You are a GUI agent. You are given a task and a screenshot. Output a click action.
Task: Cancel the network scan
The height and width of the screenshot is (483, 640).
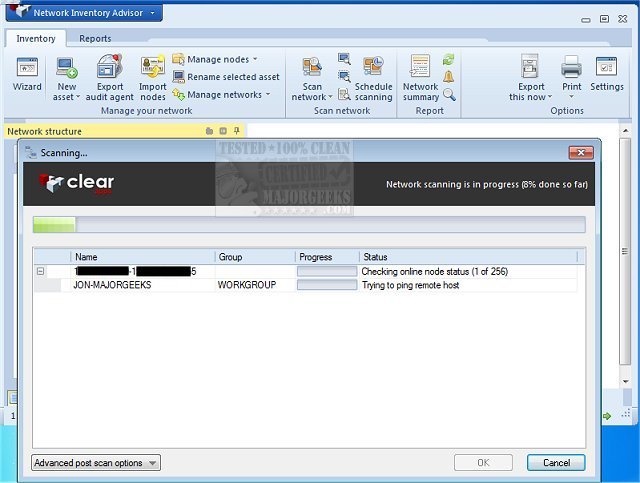point(556,463)
